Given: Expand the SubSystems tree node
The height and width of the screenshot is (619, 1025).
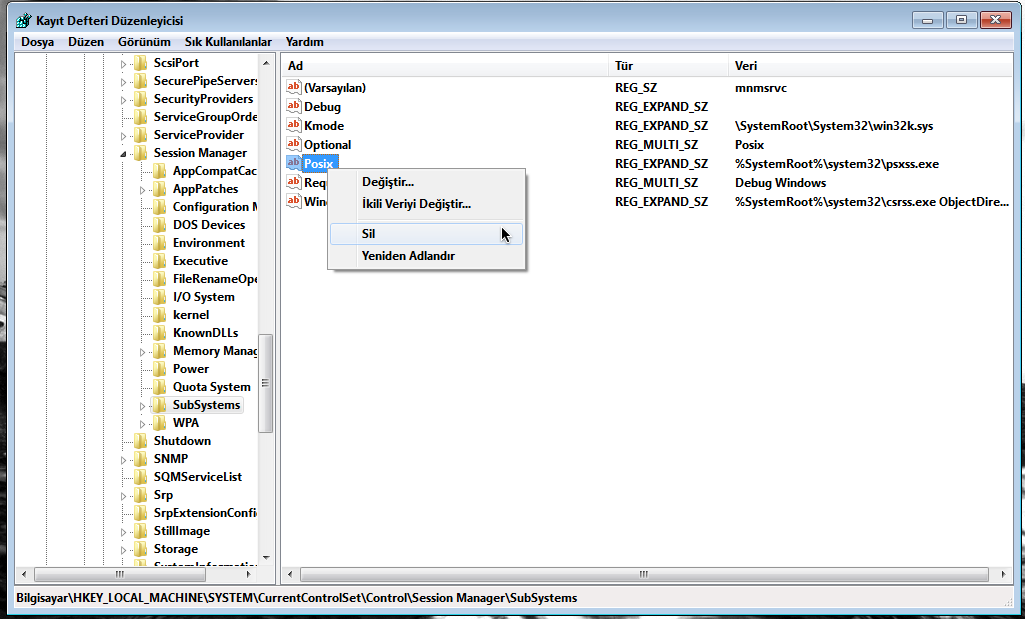Looking at the screenshot, I should 143,406.
